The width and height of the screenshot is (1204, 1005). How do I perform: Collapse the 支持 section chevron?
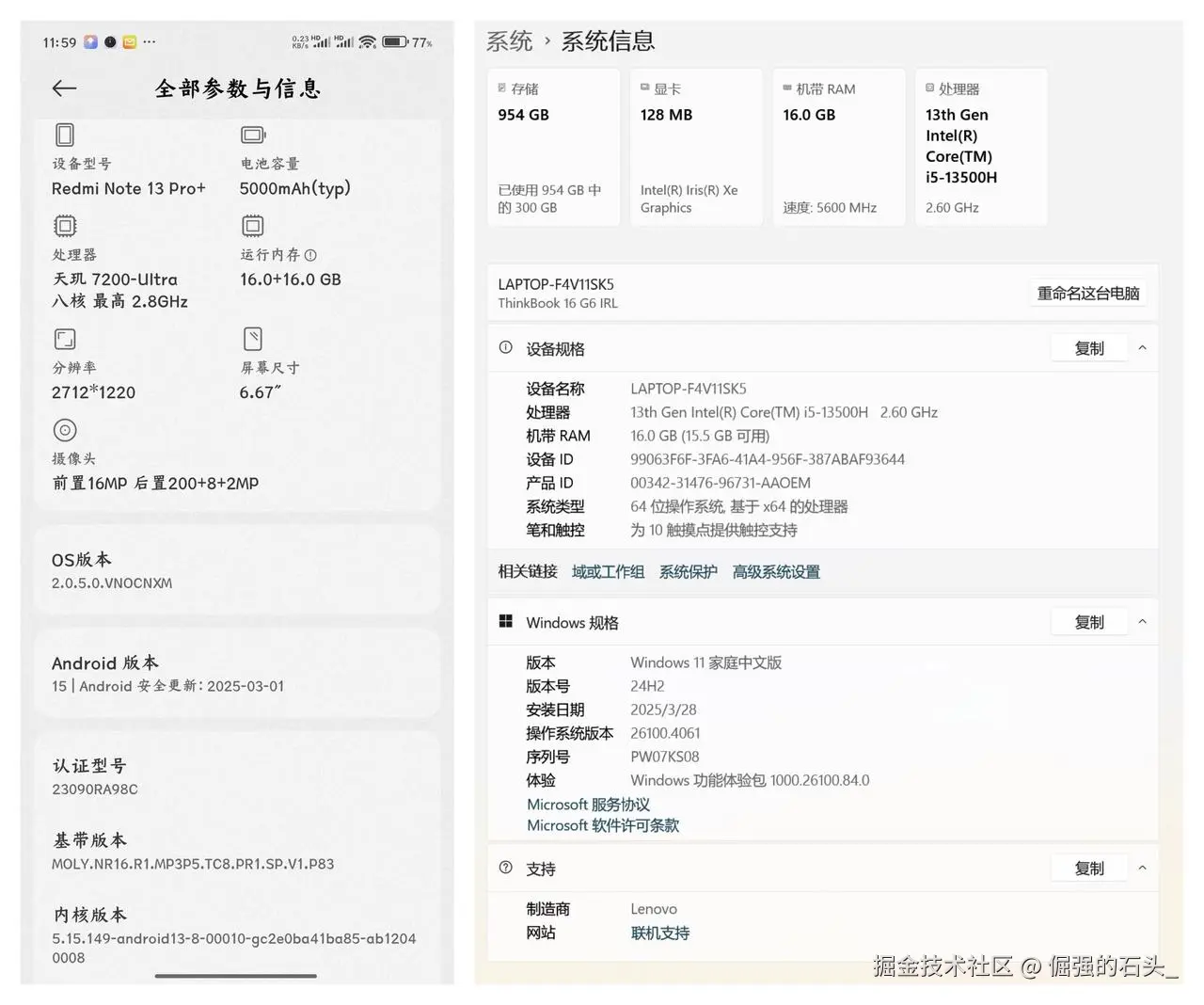tap(1142, 868)
